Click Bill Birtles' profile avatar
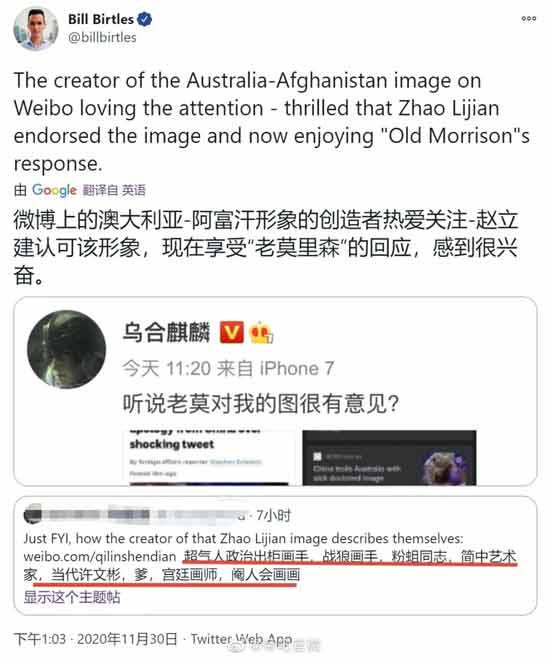This screenshot has width=550, height=658. point(36,29)
